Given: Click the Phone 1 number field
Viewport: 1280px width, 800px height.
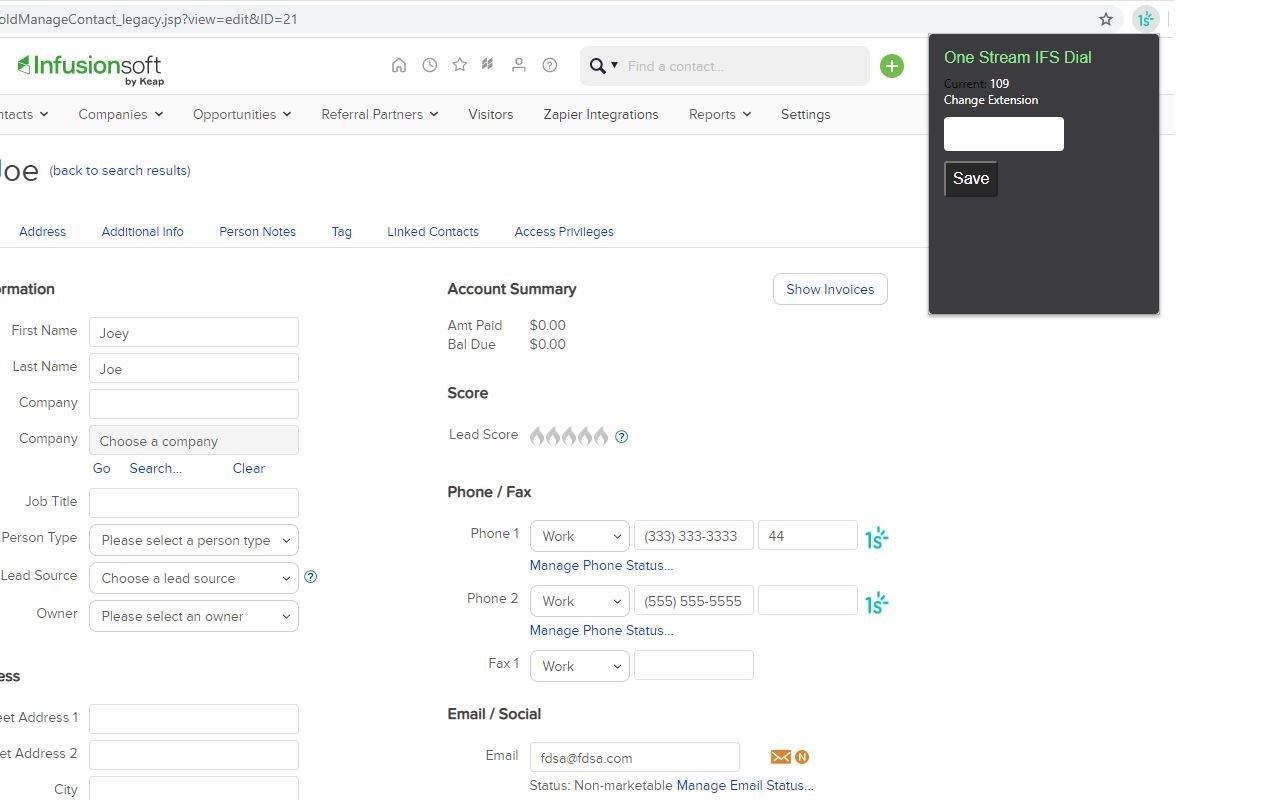Looking at the screenshot, I should pyautogui.click(x=694, y=536).
